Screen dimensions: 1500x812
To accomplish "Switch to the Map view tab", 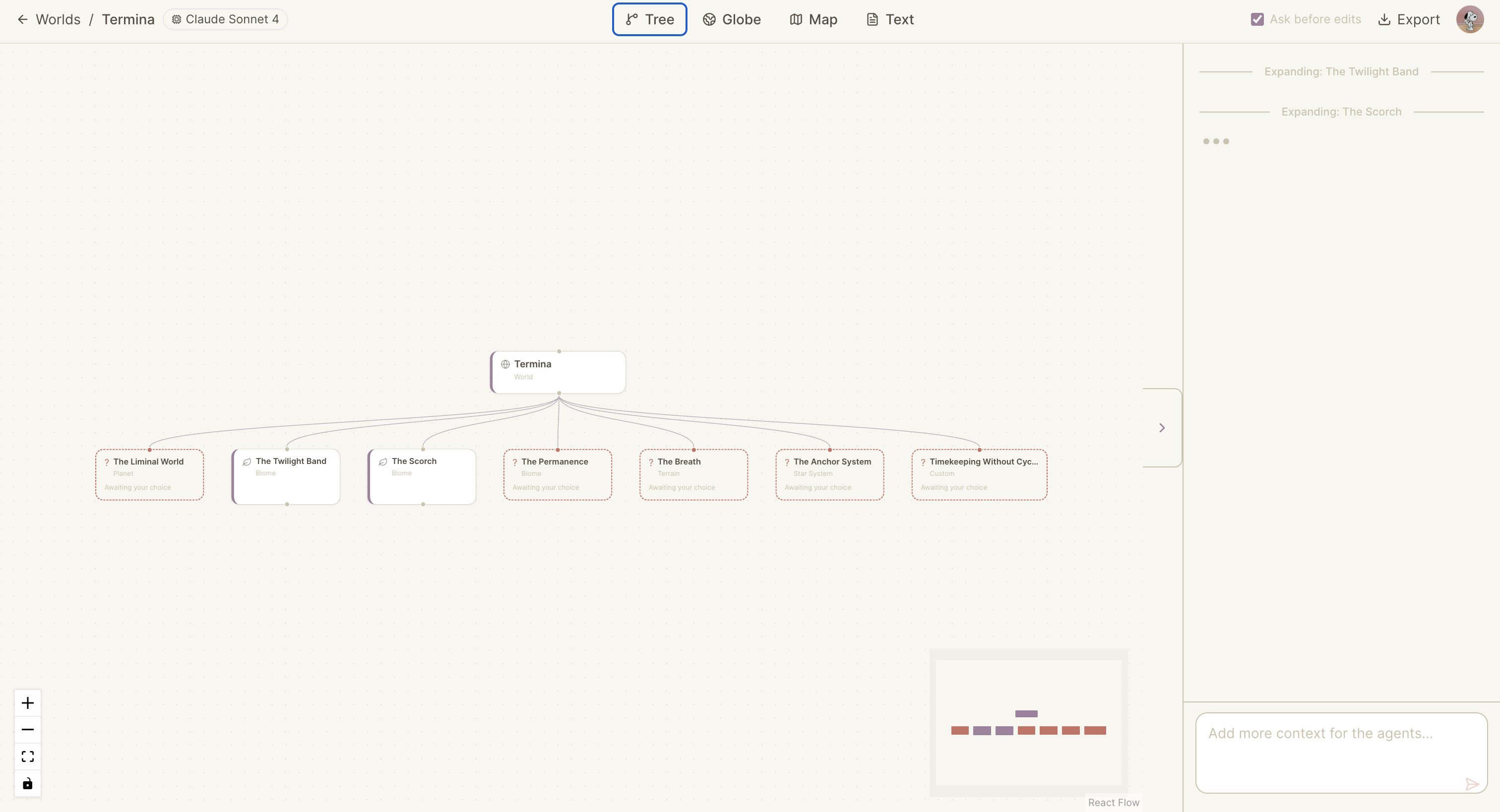I will point(813,20).
